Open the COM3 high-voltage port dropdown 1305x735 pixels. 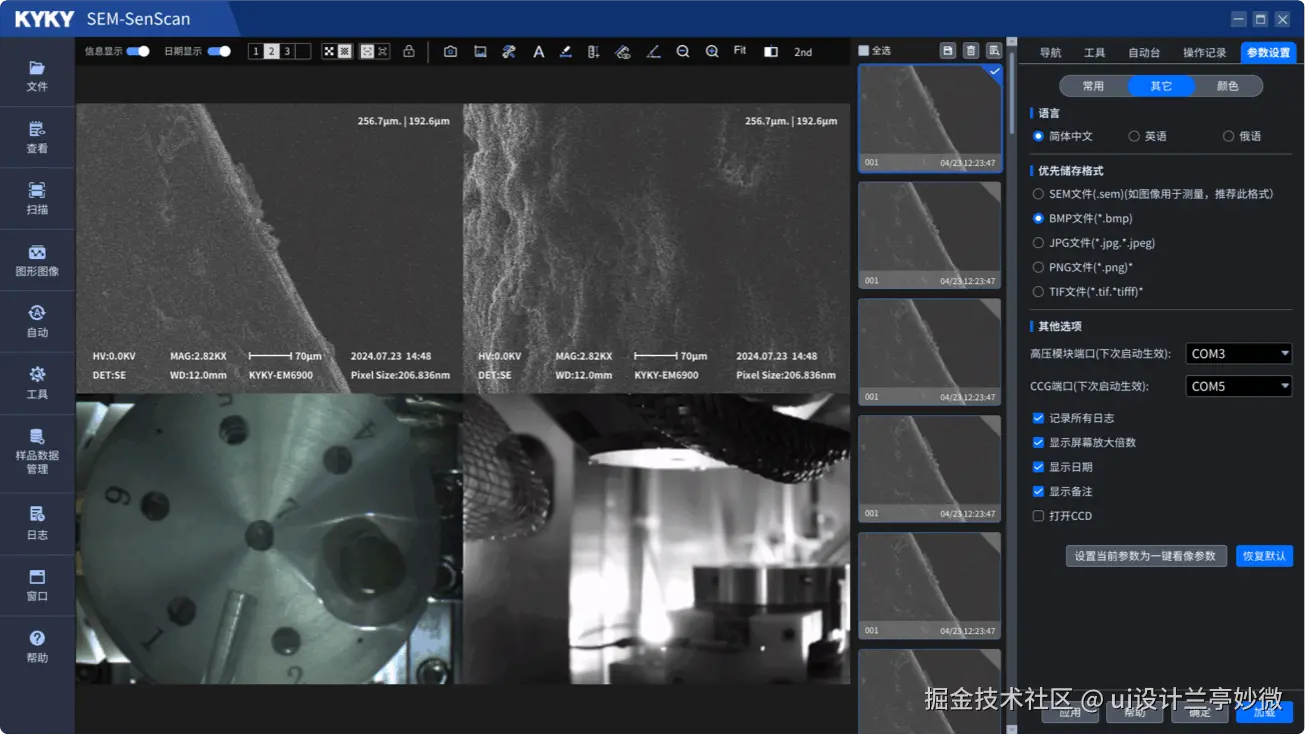coord(1239,354)
